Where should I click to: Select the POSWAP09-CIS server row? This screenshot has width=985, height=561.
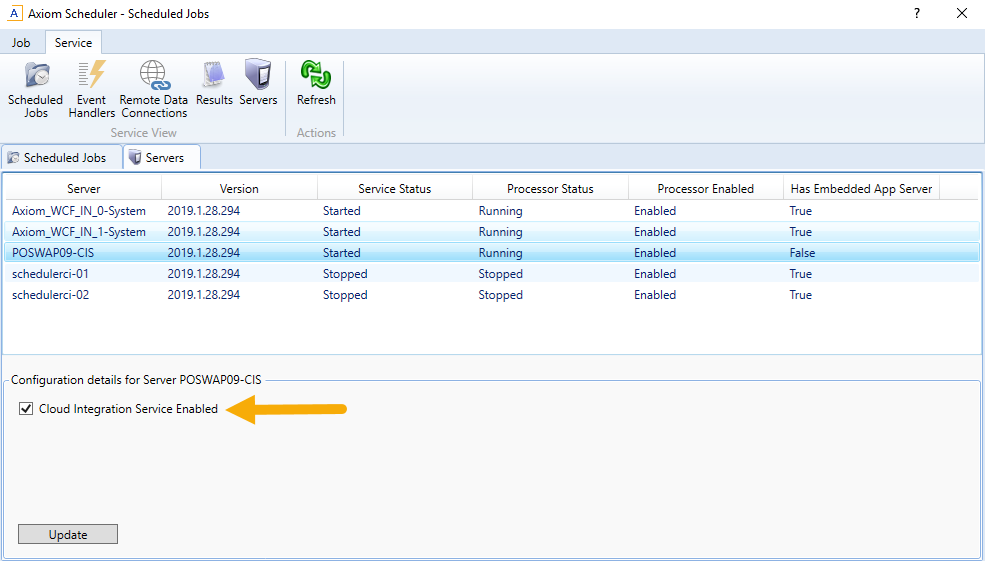492,253
